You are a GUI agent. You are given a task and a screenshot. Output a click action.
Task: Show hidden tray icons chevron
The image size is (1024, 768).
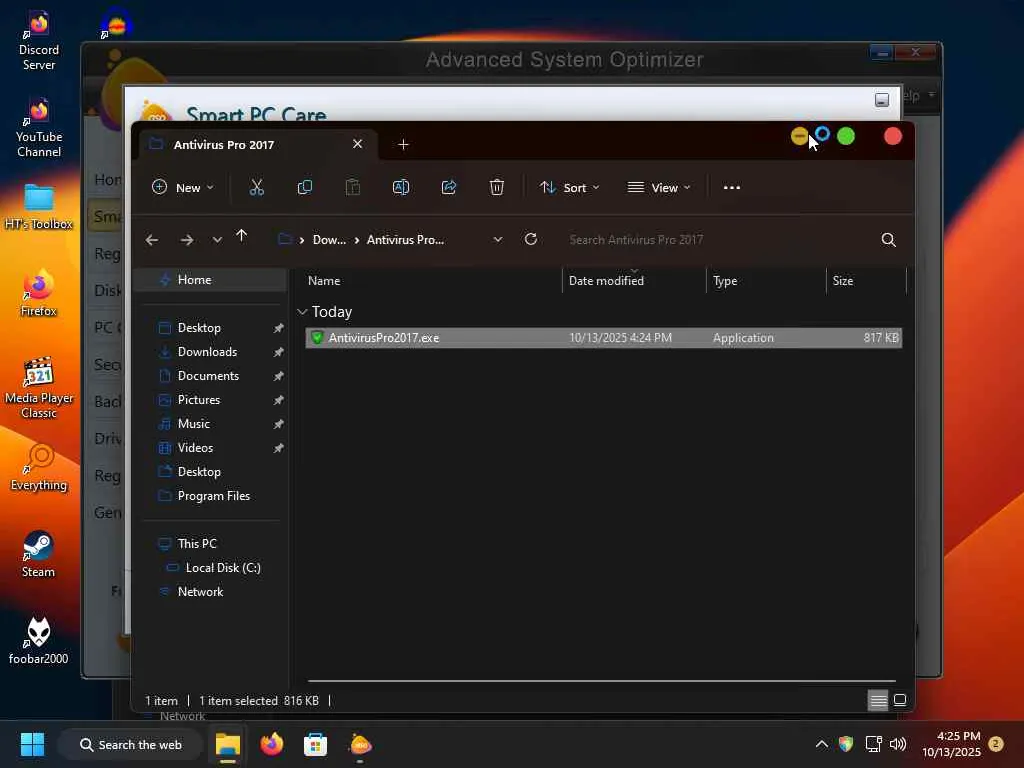click(x=822, y=744)
